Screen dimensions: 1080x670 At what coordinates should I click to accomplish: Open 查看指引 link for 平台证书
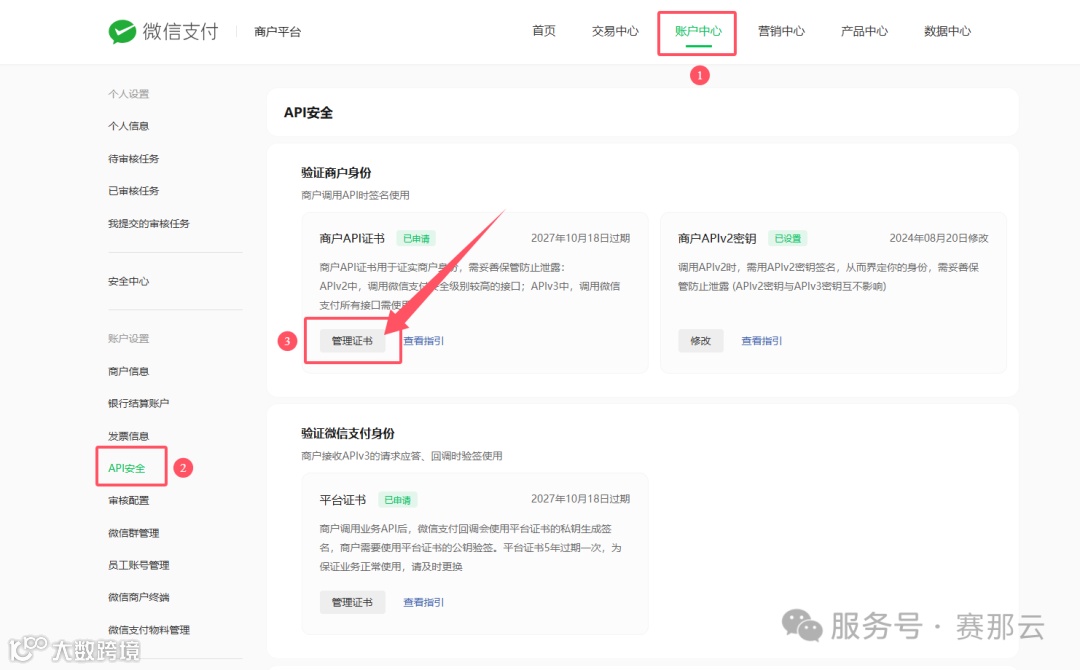tap(424, 603)
